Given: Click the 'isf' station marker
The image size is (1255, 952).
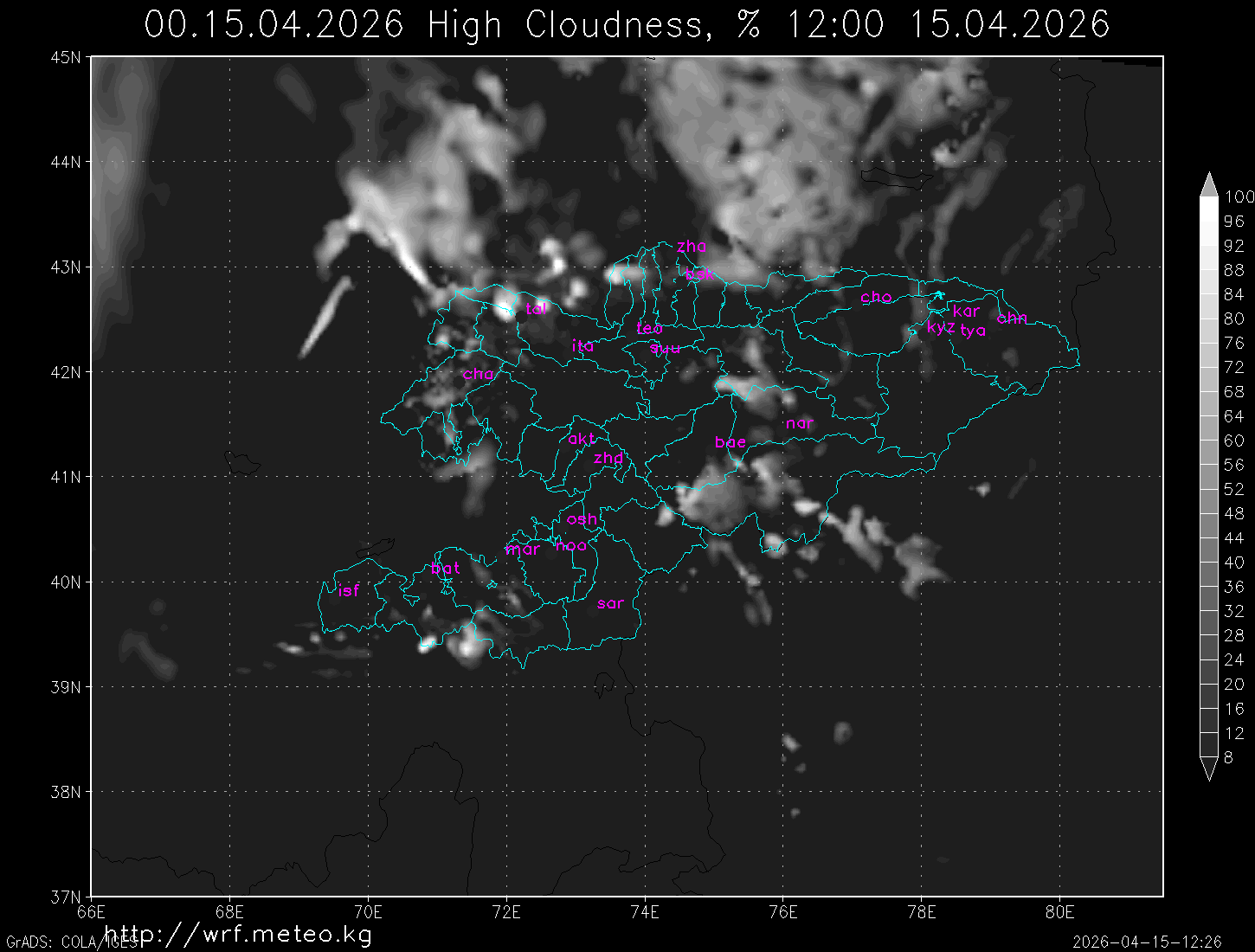Looking at the screenshot, I should 348,591.
